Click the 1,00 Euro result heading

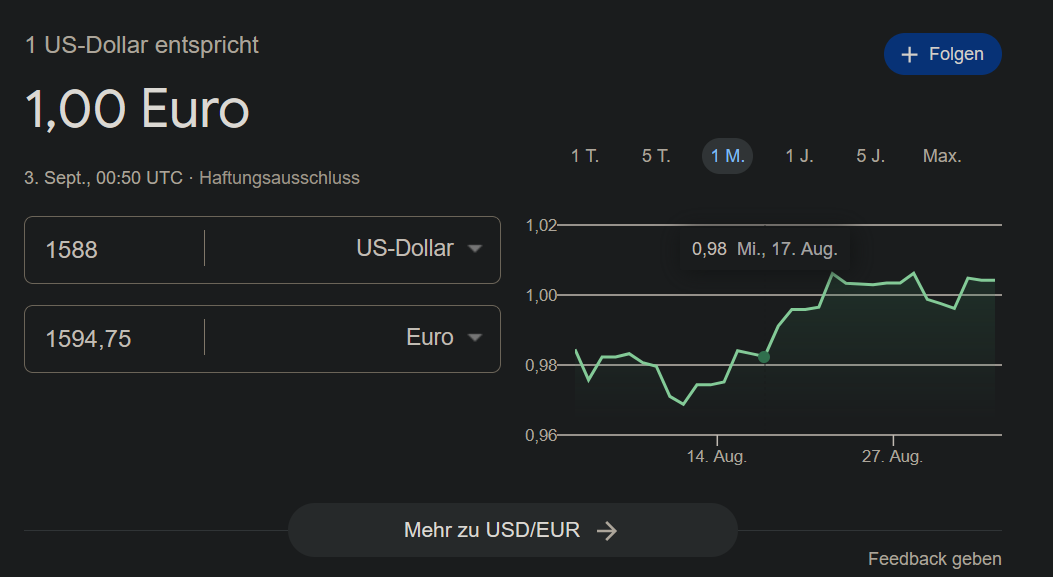tap(137, 109)
